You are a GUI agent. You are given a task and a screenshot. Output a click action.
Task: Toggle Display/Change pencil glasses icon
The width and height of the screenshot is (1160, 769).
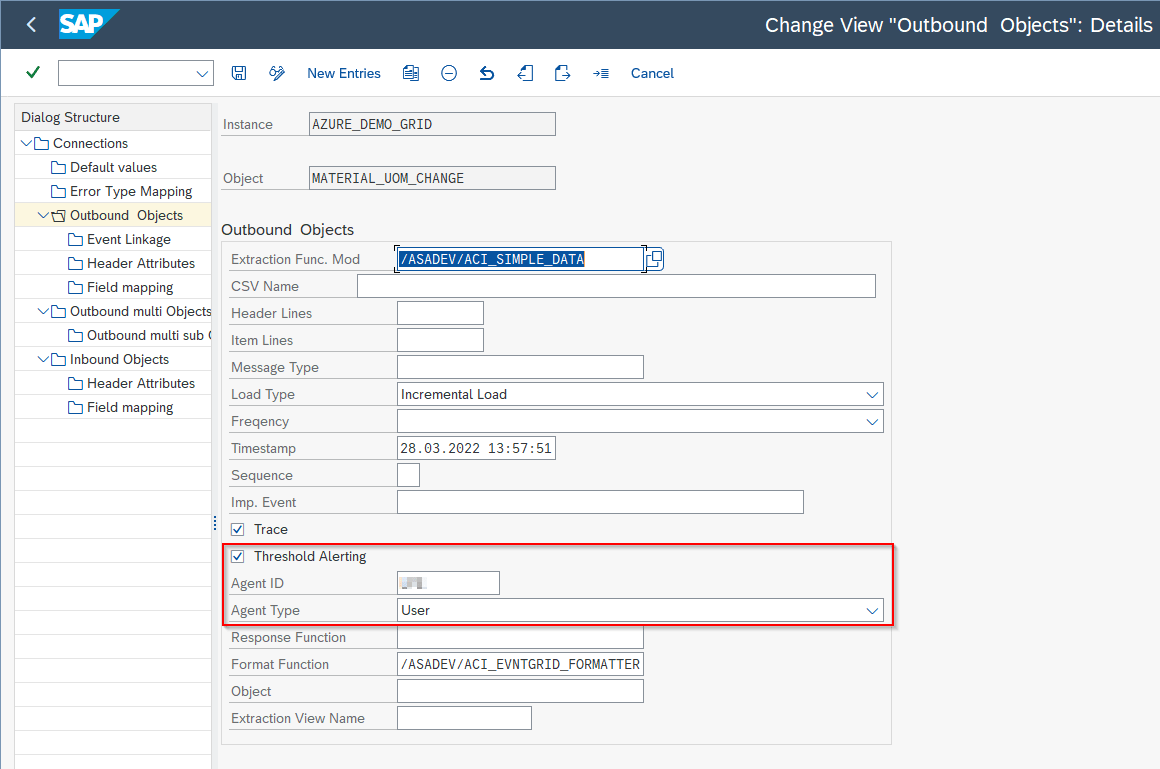click(x=277, y=73)
